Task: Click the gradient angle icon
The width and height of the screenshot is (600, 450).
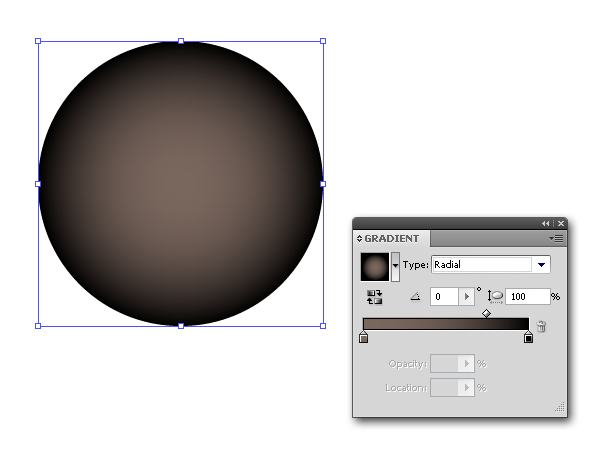Action: 416,297
